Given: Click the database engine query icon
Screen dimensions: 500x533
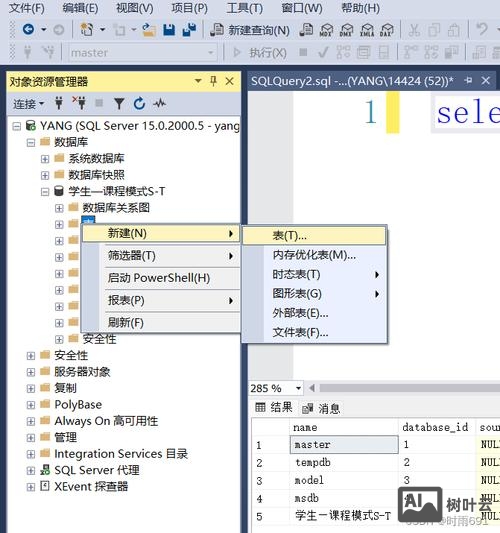Looking at the screenshot, I should [306, 30].
